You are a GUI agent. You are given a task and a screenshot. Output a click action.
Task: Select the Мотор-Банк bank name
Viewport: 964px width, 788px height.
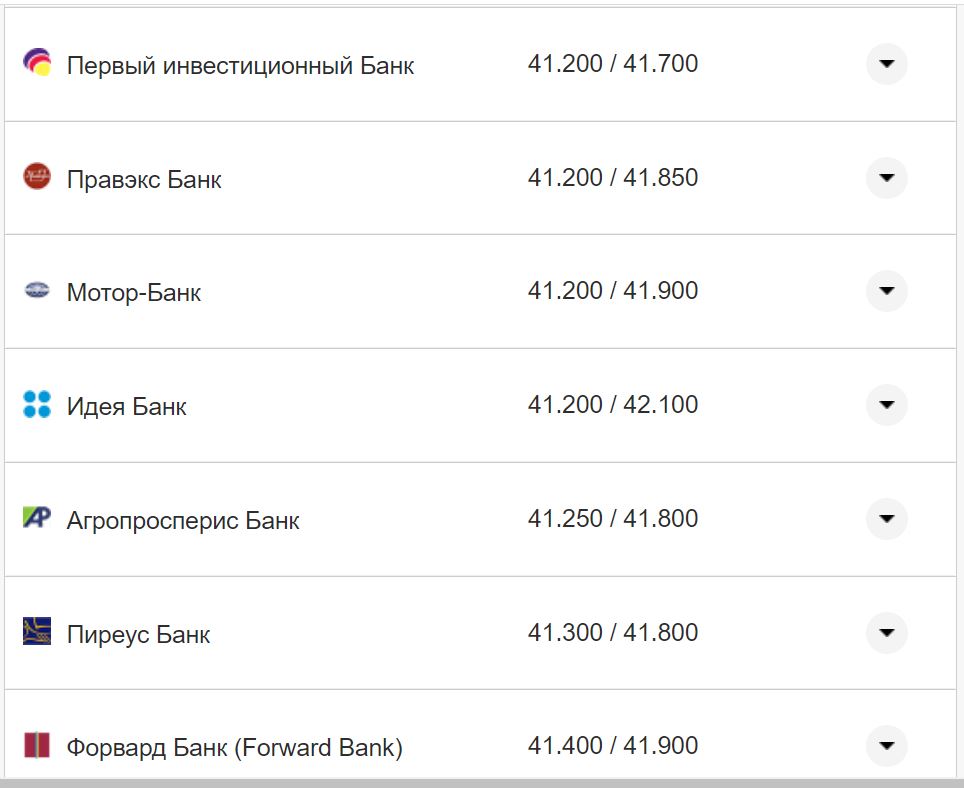[x=134, y=293]
